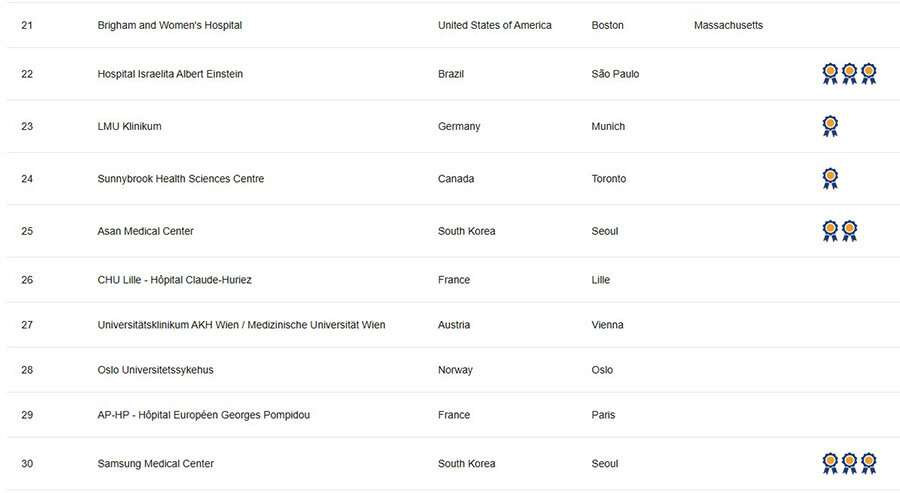Click third award ribbon for Samsung Medical Center
The width and height of the screenshot is (900, 493).
click(868, 463)
